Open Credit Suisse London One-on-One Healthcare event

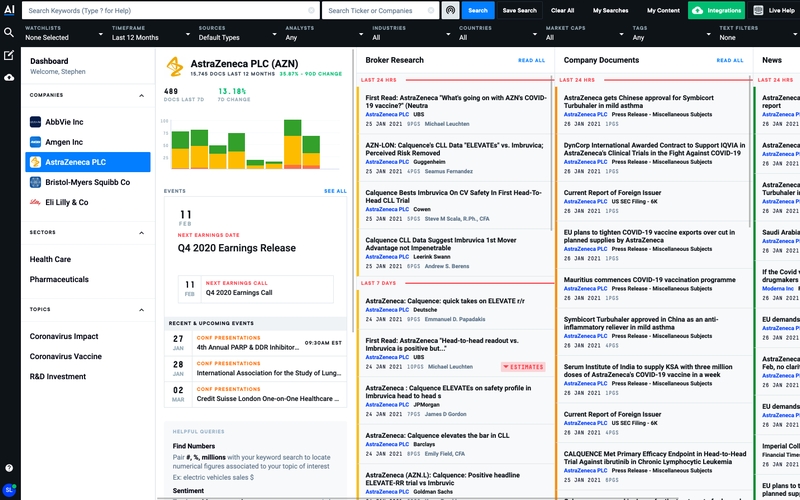tap(256, 394)
